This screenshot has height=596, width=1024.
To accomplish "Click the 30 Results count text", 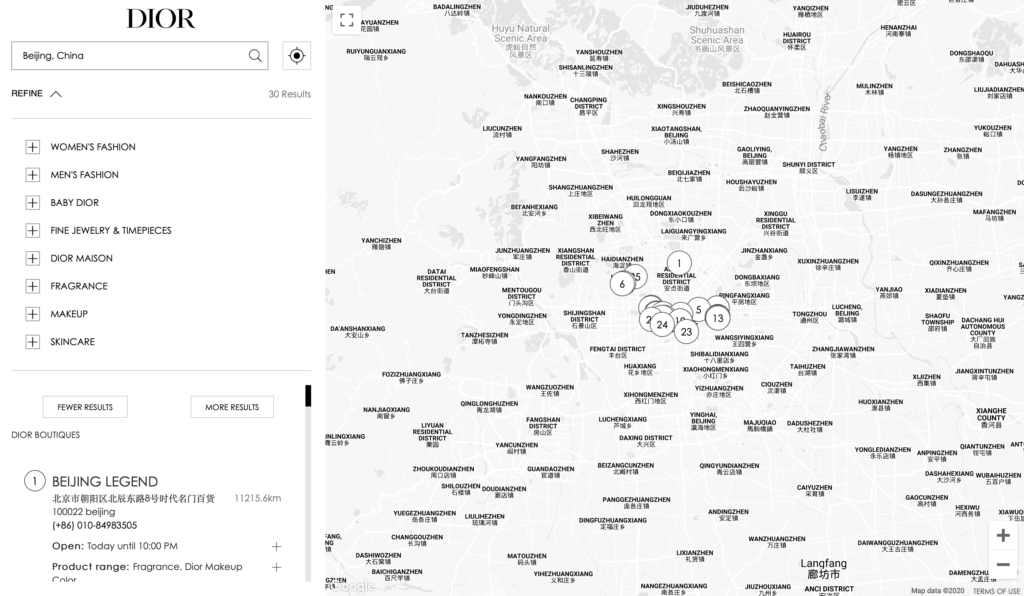I will coord(289,94).
